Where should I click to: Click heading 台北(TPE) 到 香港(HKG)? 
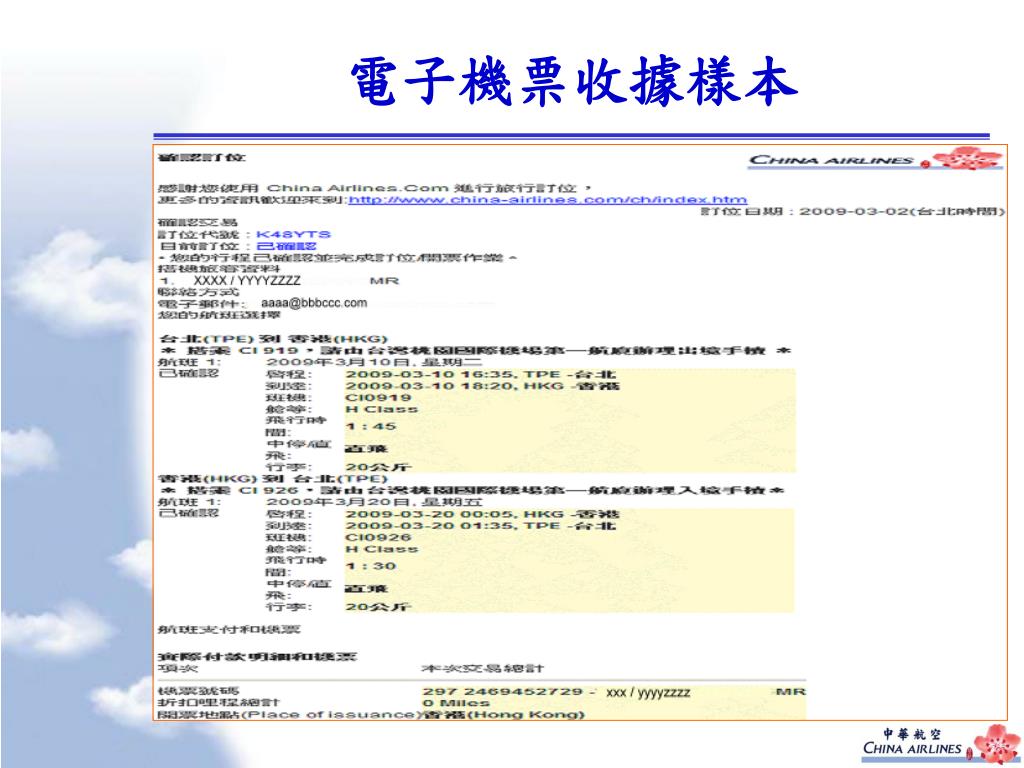point(273,339)
